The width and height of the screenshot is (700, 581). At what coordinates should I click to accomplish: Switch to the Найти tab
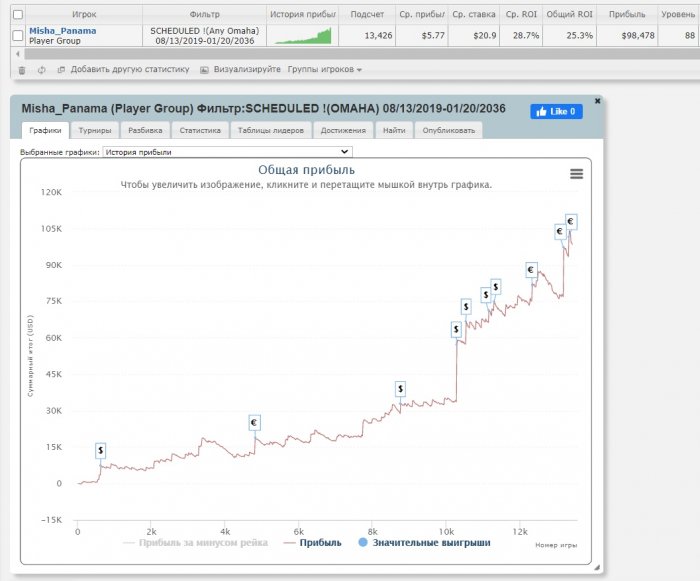click(x=394, y=130)
